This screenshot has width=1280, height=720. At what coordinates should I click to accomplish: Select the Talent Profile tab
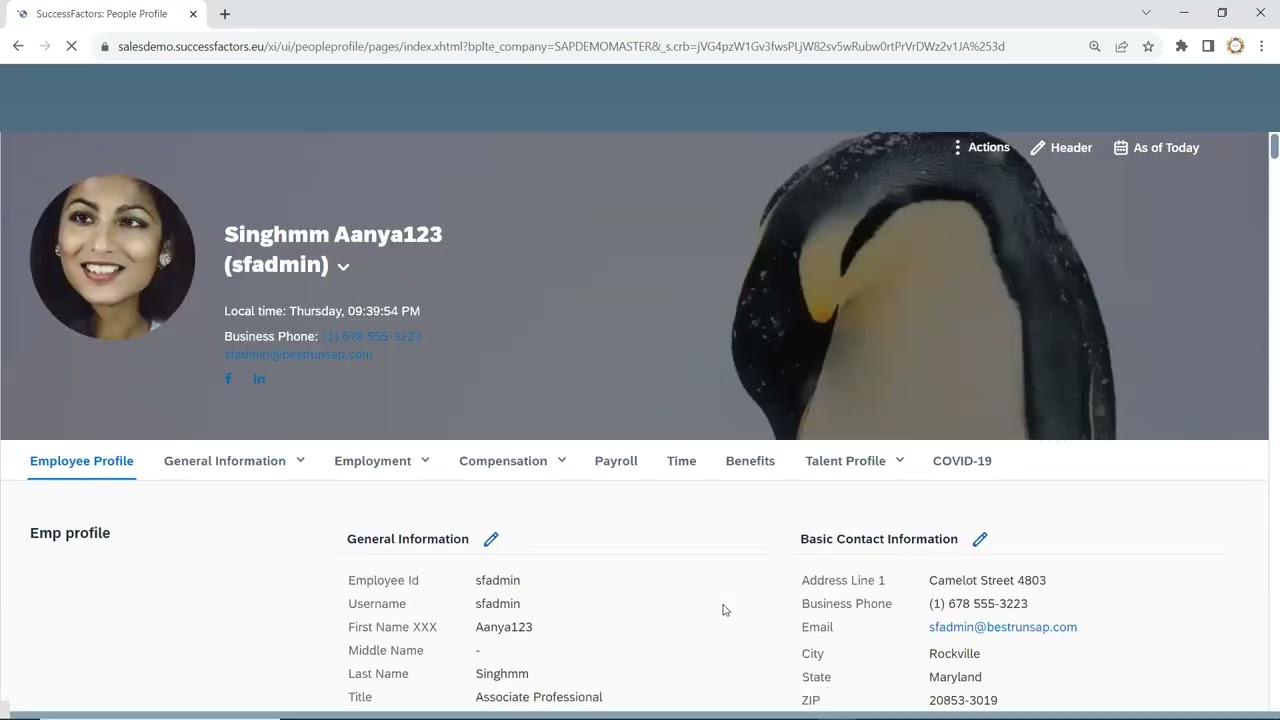click(x=846, y=461)
